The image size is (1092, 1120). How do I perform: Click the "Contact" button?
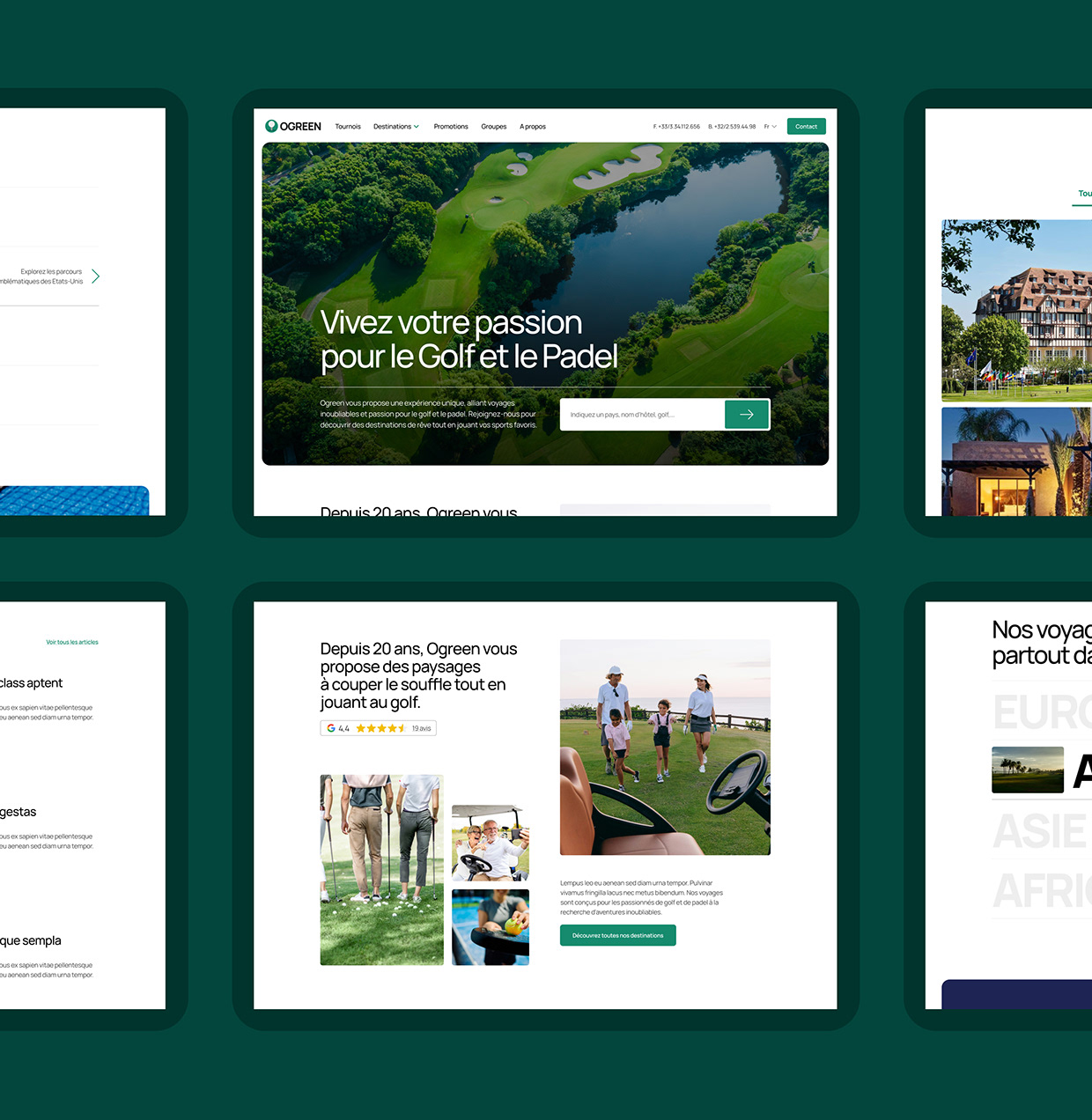click(x=806, y=126)
